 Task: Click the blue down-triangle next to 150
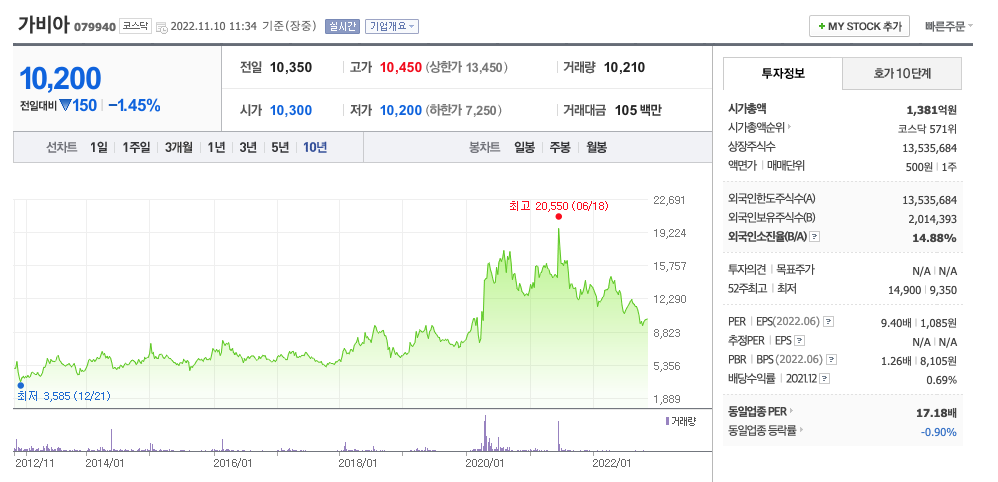point(65,106)
